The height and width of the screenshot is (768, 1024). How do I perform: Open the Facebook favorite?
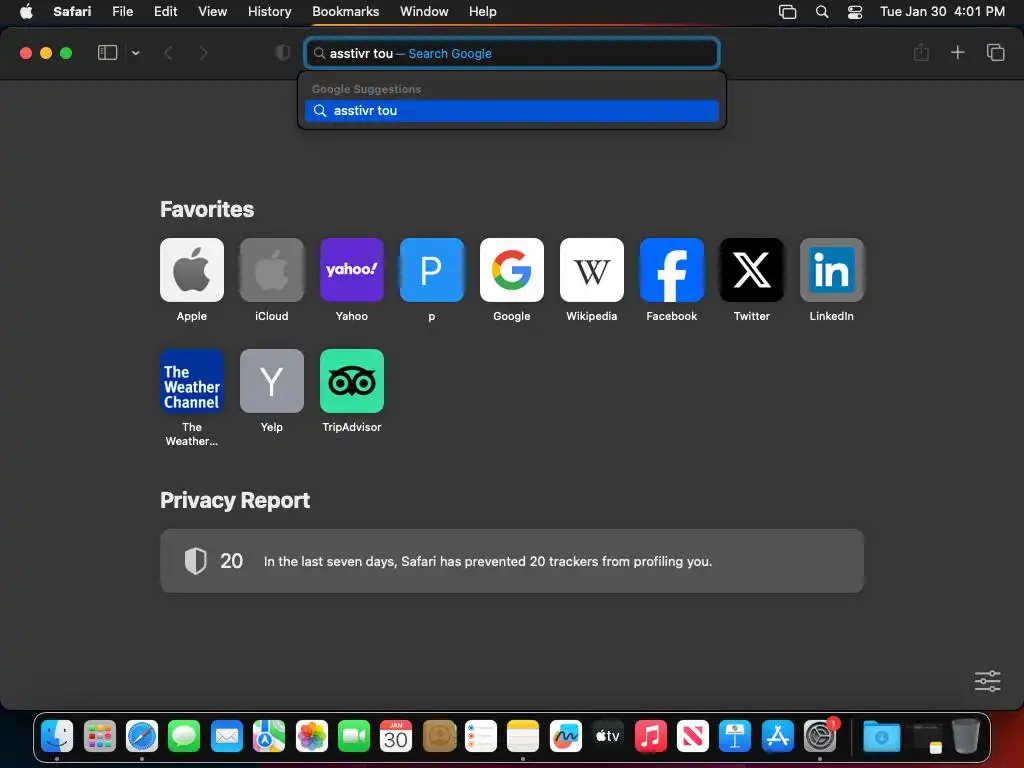point(672,270)
